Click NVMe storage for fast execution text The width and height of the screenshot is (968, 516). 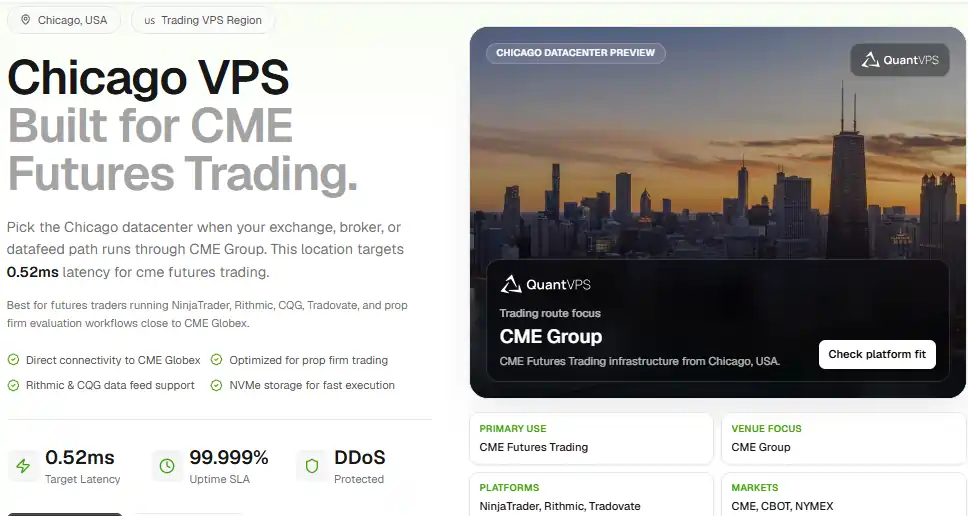(312, 385)
